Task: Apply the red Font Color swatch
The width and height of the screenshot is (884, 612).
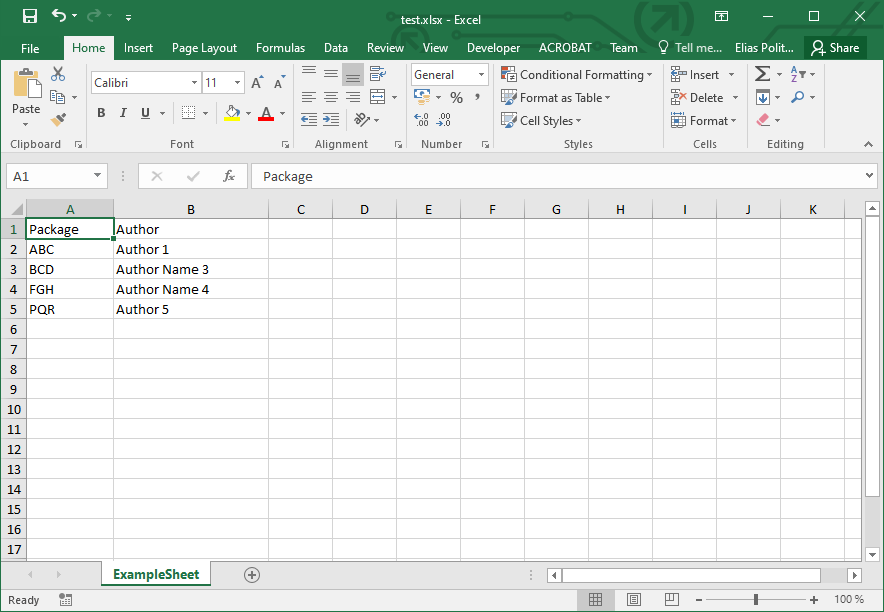Action: tap(266, 113)
